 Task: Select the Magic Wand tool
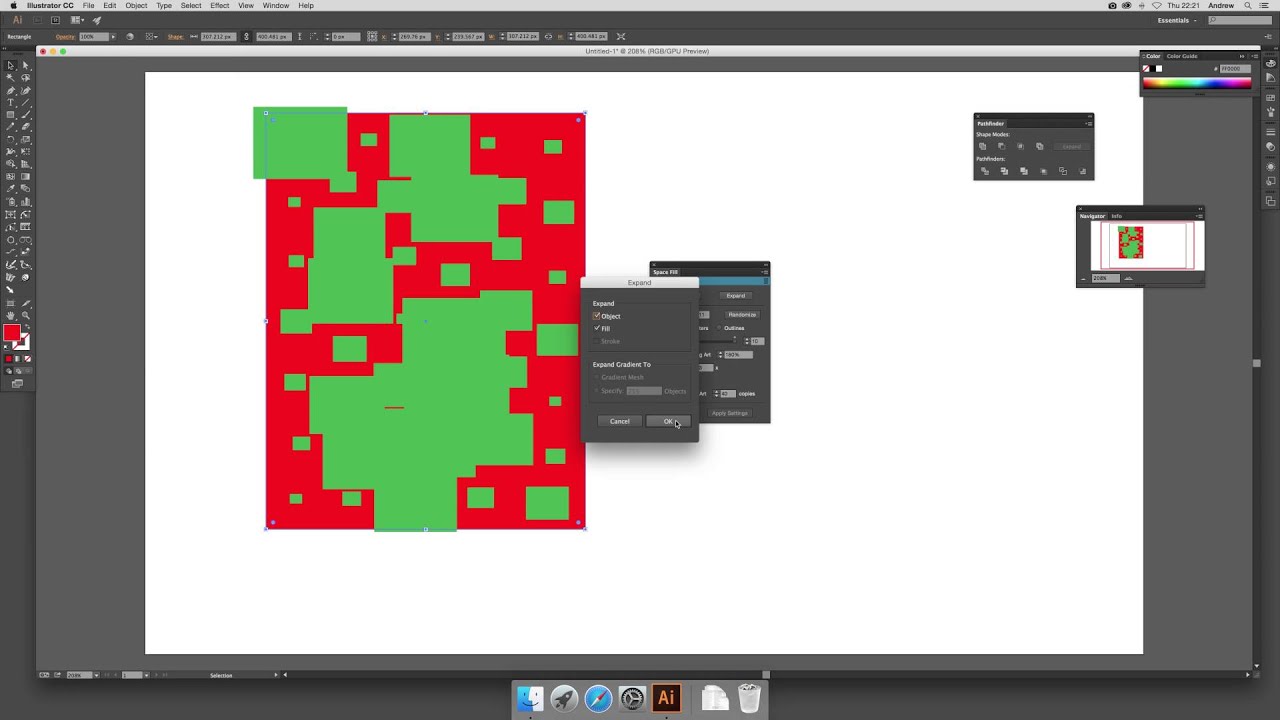(11, 78)
